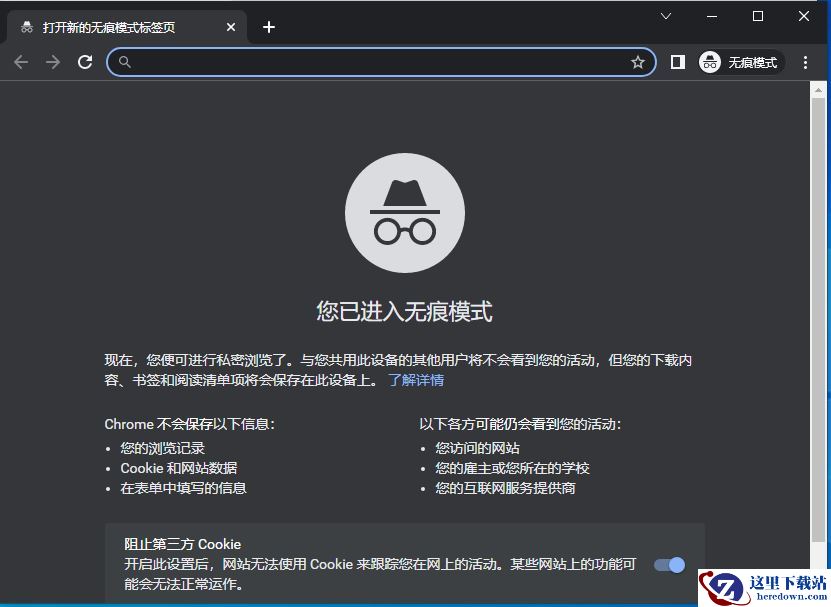Minimize the Chrome window

coord(712,16)
